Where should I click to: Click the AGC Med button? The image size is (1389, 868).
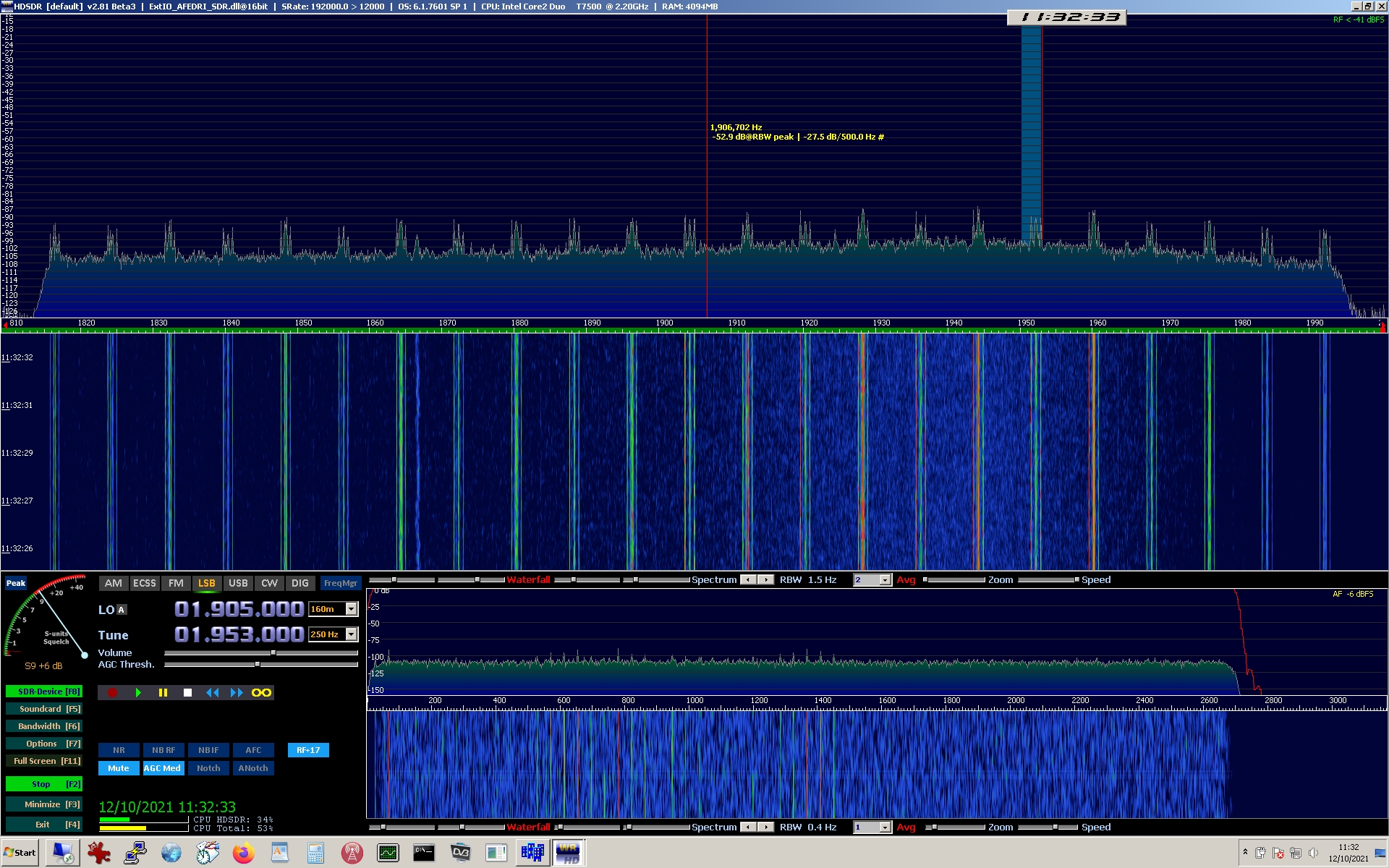[x=163, y=768]
